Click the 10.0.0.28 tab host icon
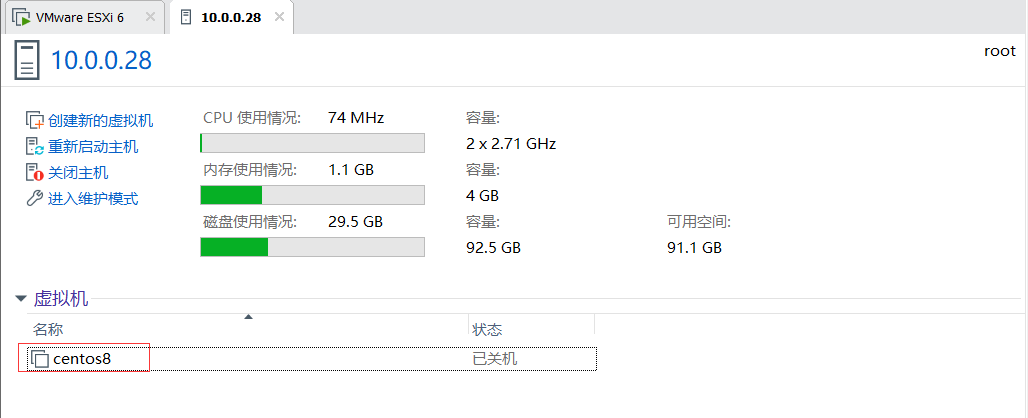Image resolution: width=1028 pixels, height=418 pixels. [x=187, y=18]
